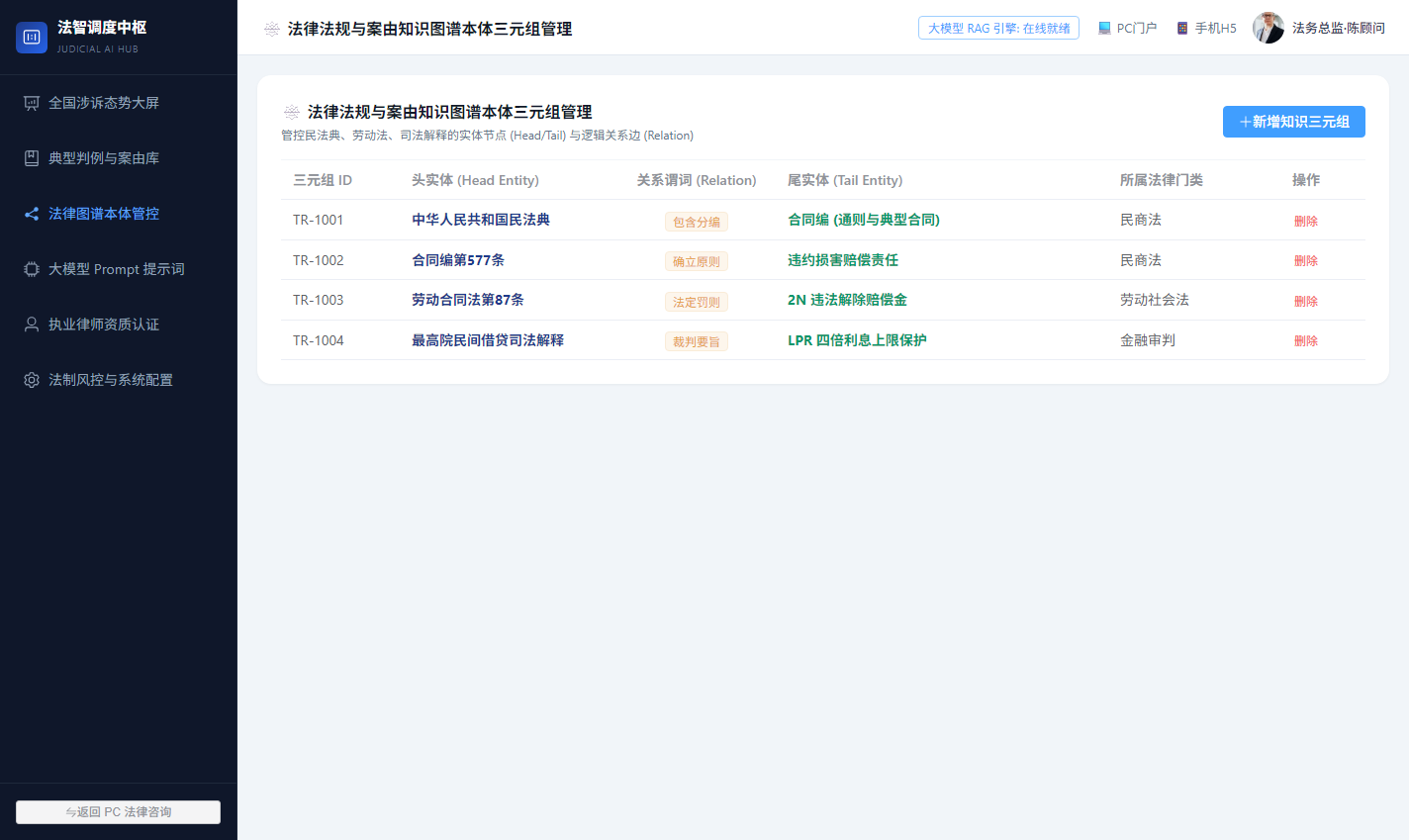Click the 法律图谱本体管控 share-nodes icon

click(32, 214)
